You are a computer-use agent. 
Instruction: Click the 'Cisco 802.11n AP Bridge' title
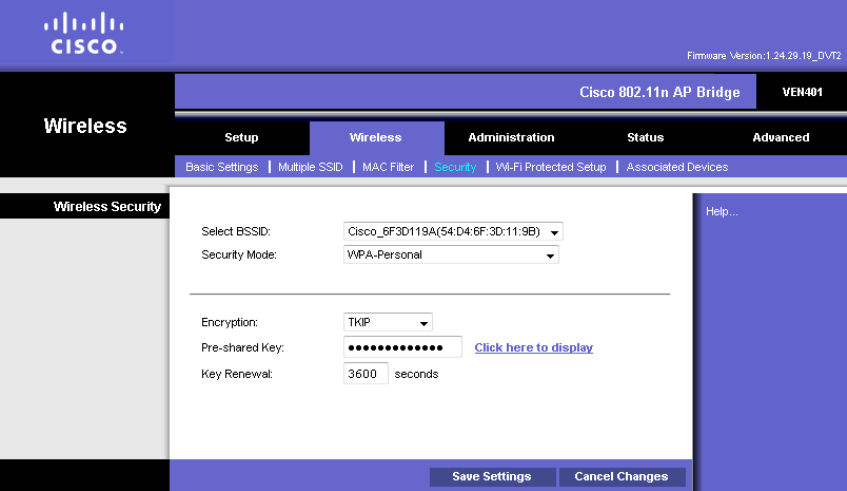[660, 92]
